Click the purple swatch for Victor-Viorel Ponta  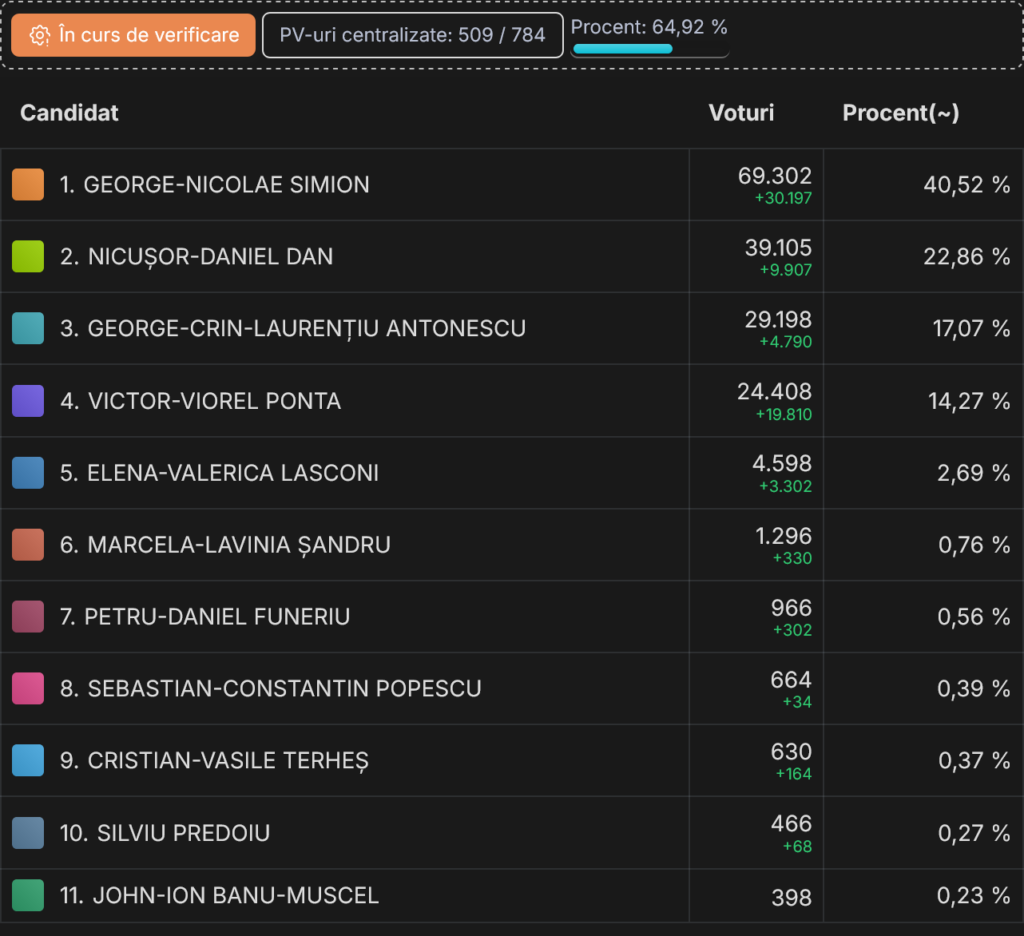point(28,400)
